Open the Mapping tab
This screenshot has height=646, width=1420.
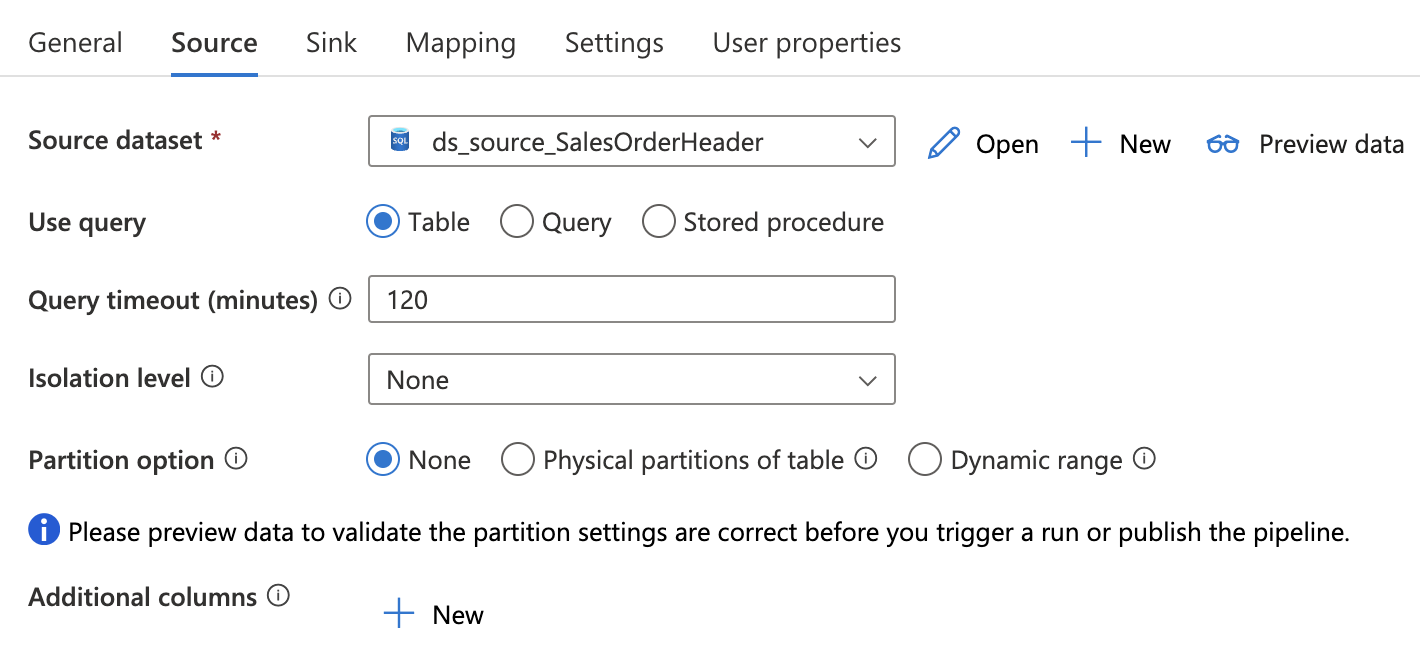tap(461, 43)
